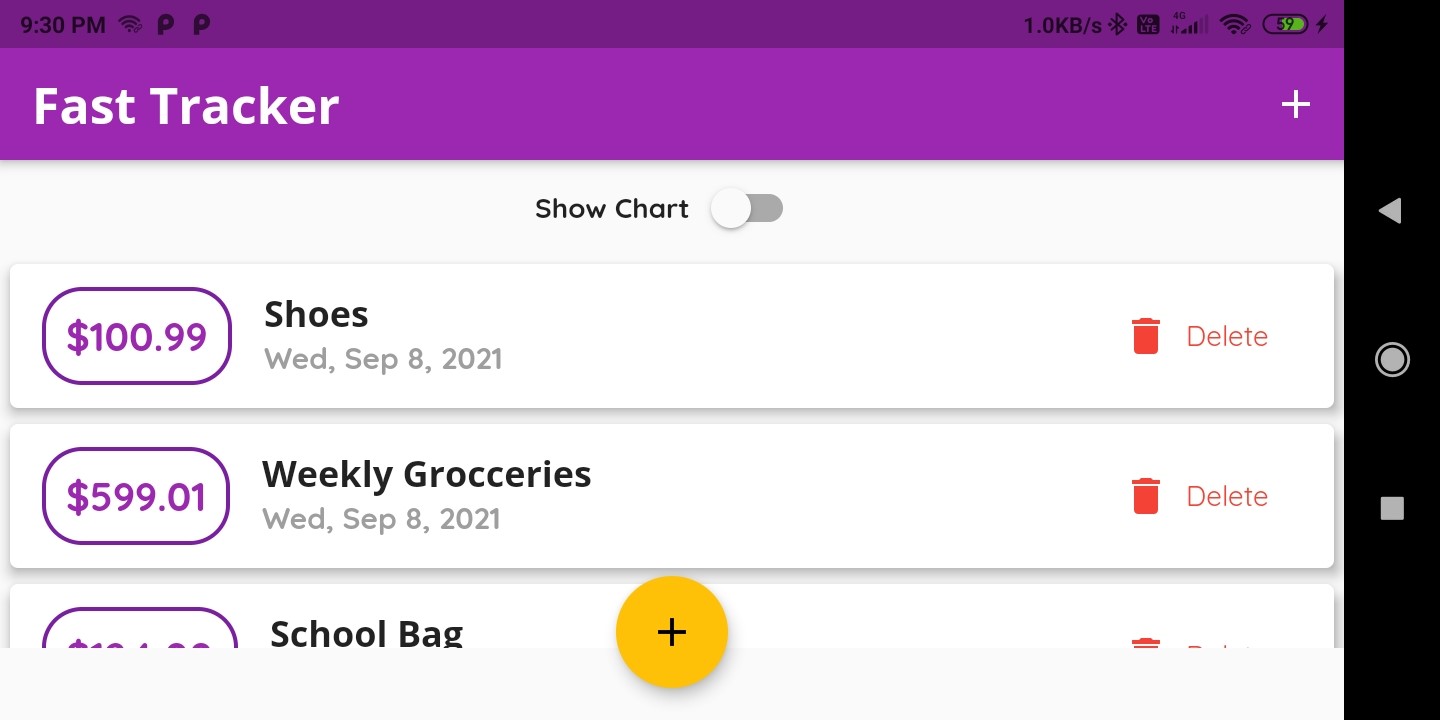
Task: Tap the battery indicator in the status bar
Action: [x=1286, y=24]
